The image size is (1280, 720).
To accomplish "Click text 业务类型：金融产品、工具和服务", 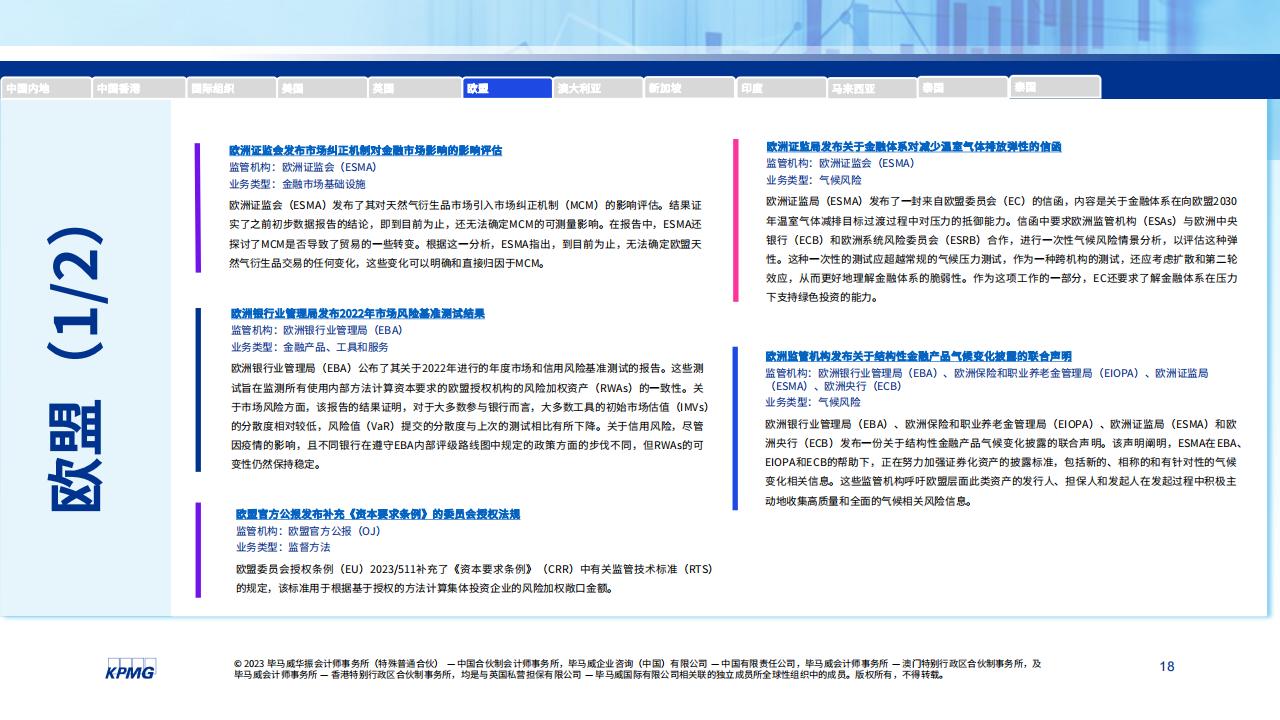I will (x=310, y=347).
